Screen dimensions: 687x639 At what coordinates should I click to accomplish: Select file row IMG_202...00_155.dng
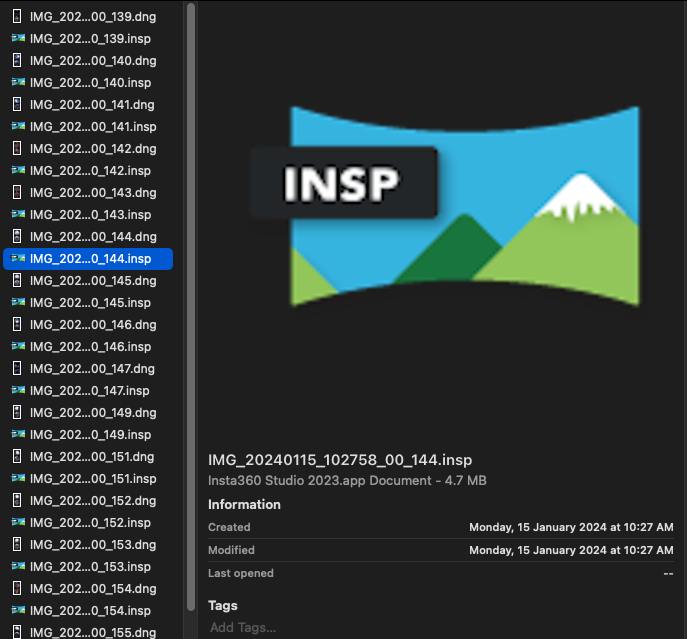click(88, 632)
